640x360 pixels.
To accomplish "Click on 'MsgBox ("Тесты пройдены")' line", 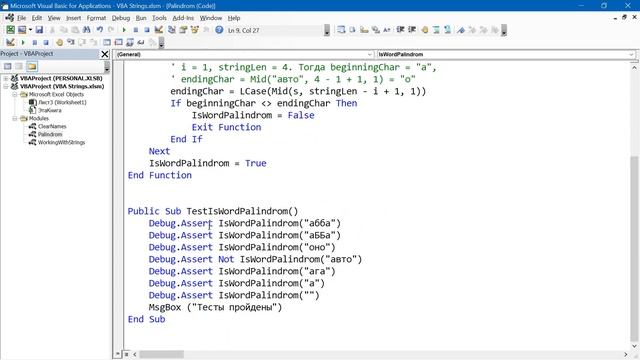I will (x=215, y=307).
